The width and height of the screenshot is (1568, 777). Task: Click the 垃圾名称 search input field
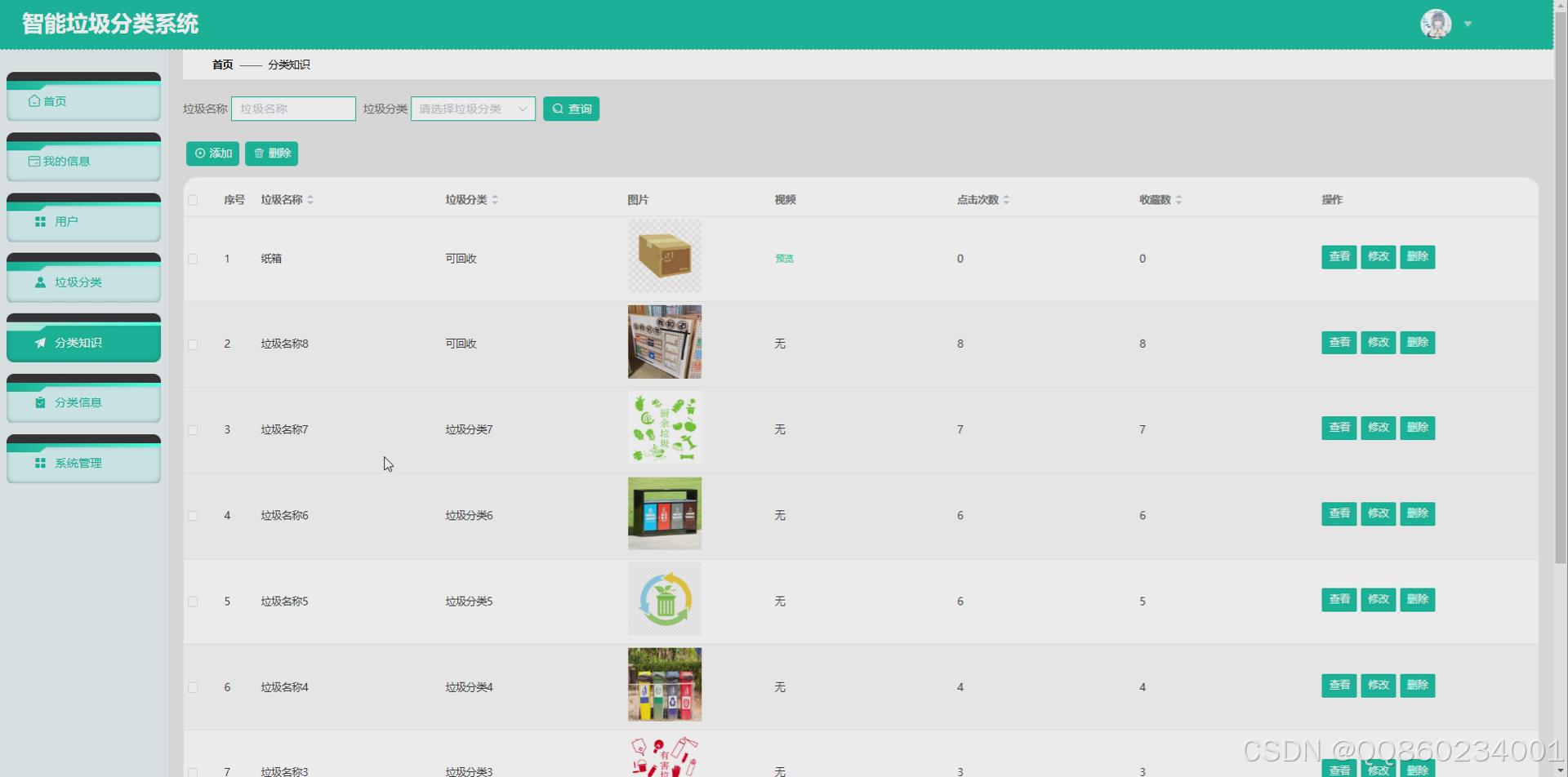(293, 109)
